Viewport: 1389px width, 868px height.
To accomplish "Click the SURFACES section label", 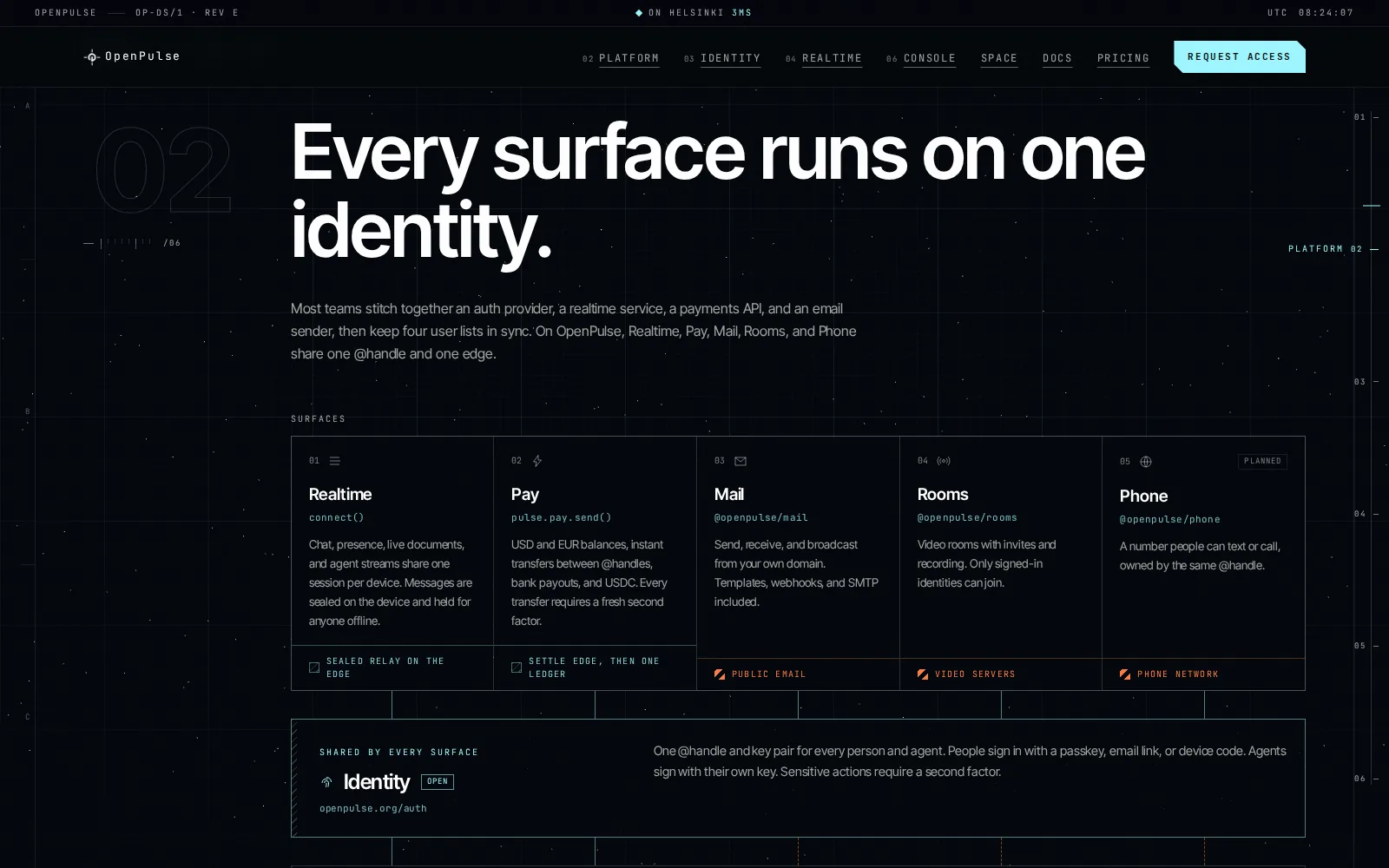I will pyautogui.click(x=319, y=419).
